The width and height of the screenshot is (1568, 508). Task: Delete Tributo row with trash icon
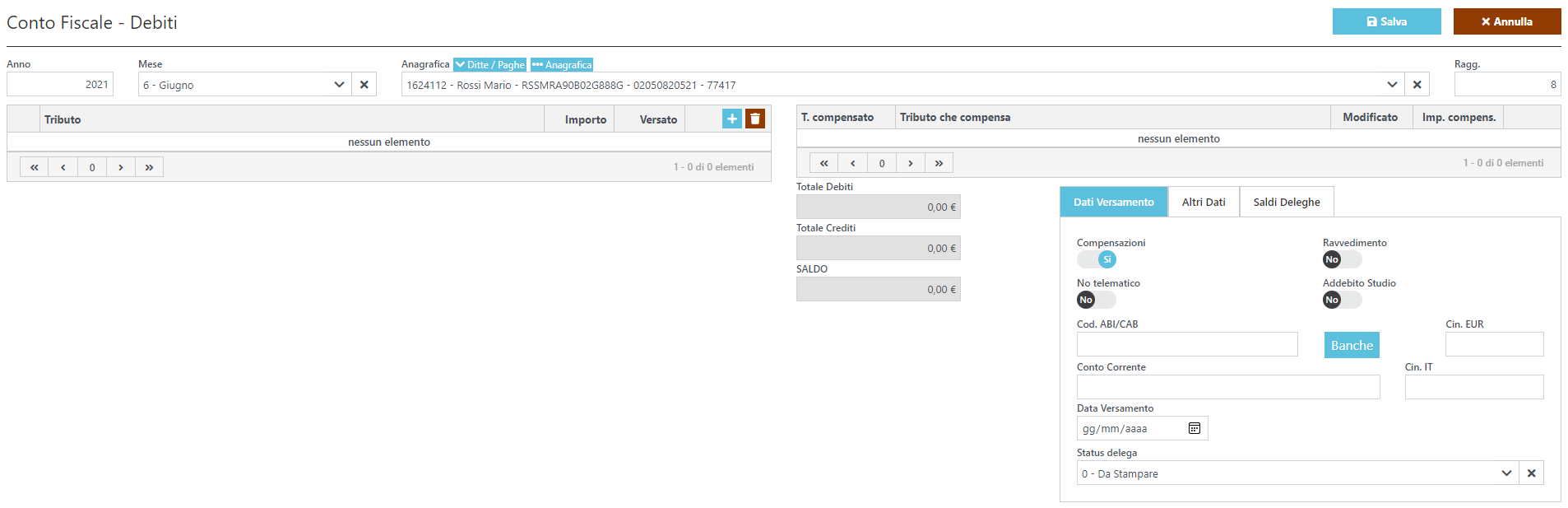(x=755, y=119)
